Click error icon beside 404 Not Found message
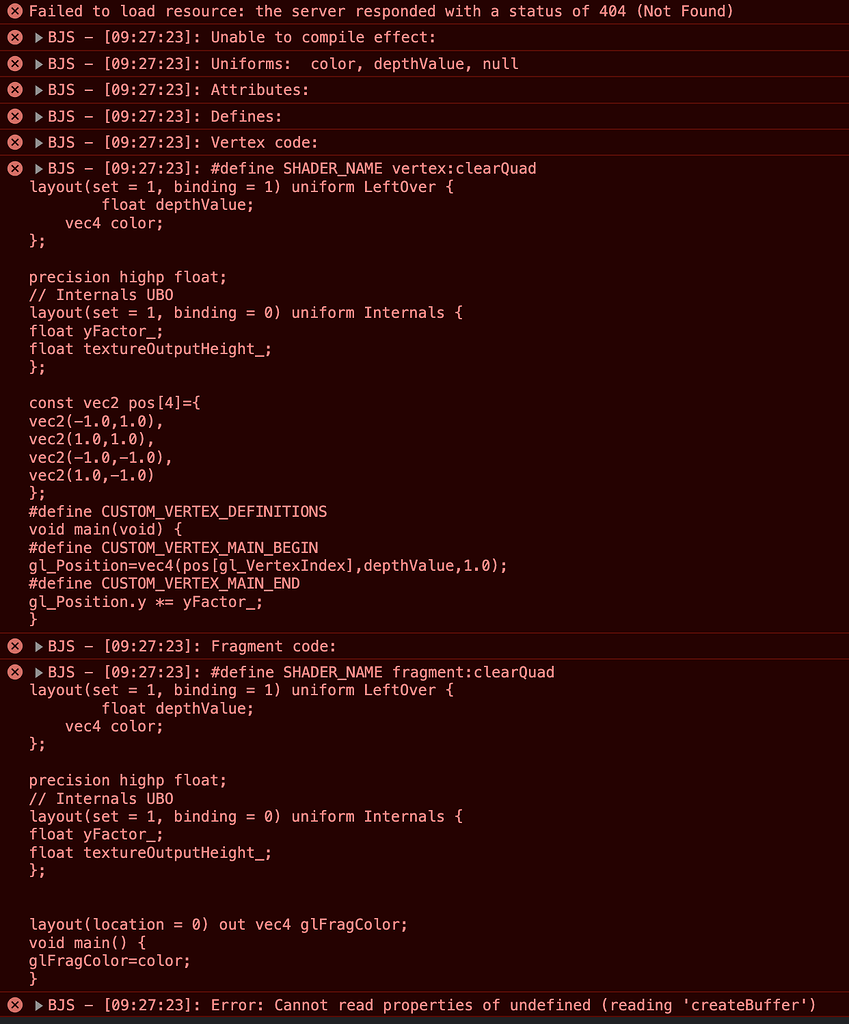This screenshot has width=849, height=1024. pyautogui.click(x=15, y=11)
